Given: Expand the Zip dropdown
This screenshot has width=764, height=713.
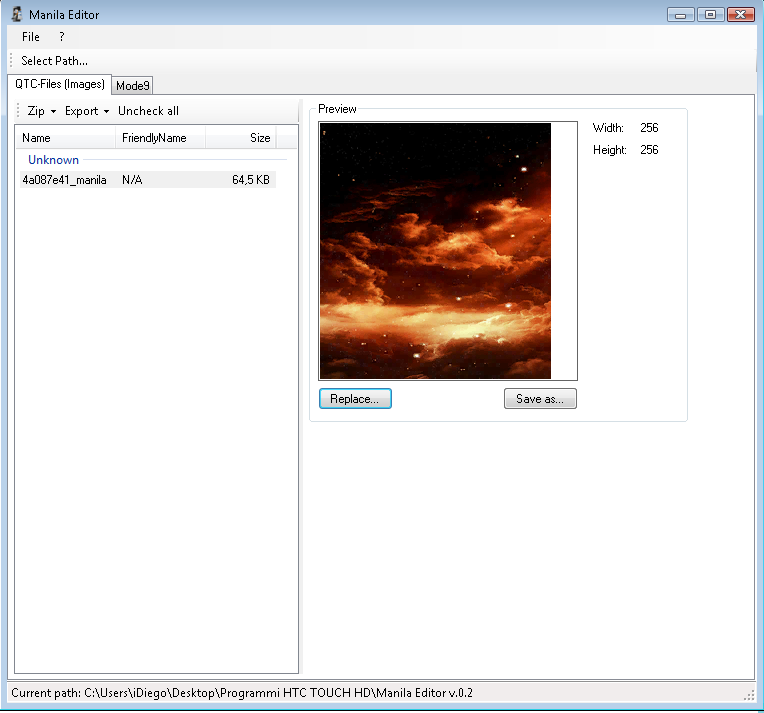Looking at the screenshot, I should point(41,111).
